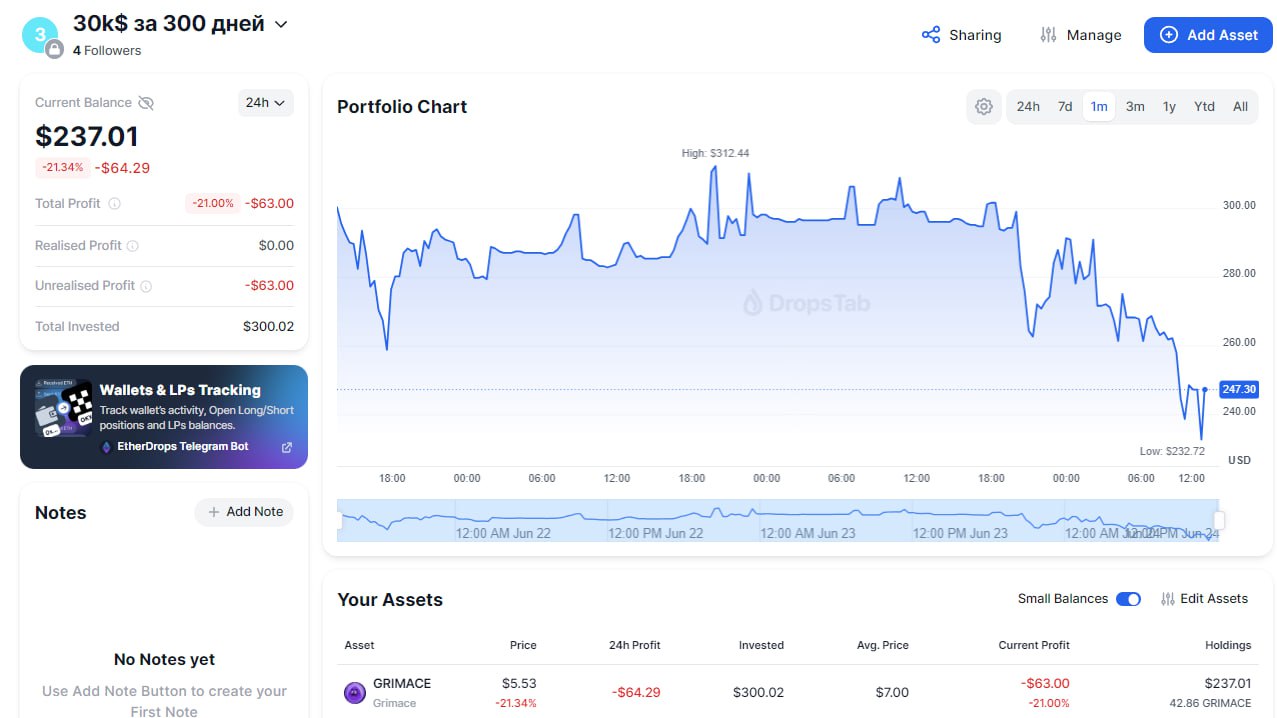
Task: Select the 7d chart range tab
Action: point(1065,107)
